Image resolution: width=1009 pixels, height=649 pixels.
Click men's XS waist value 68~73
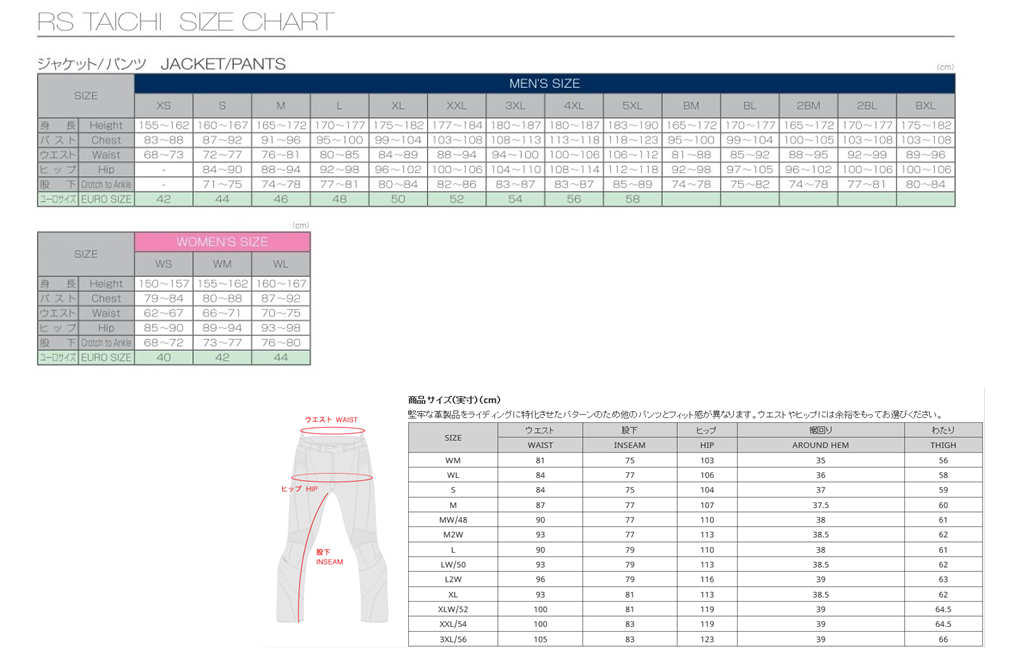point(163,155)
